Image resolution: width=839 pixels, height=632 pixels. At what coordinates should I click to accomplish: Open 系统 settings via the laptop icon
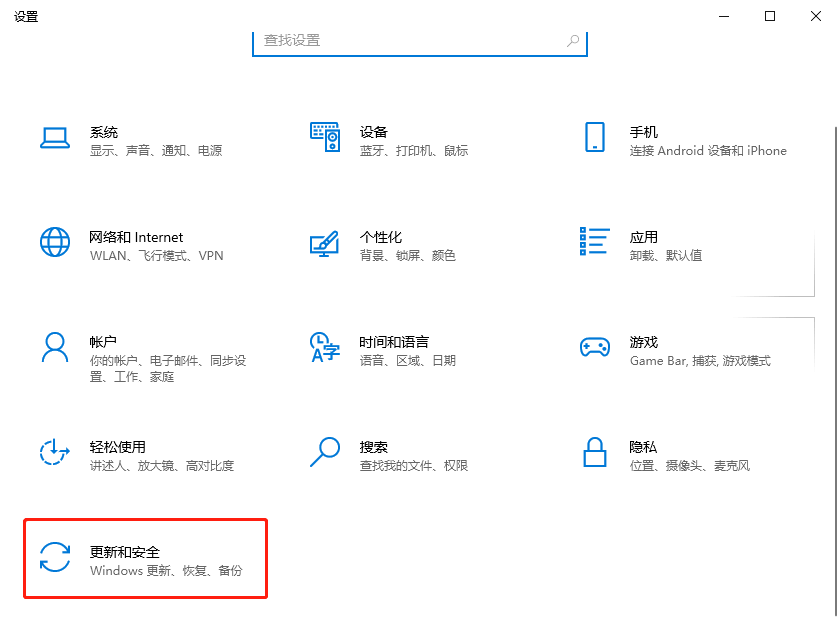(x=55, y=139)
